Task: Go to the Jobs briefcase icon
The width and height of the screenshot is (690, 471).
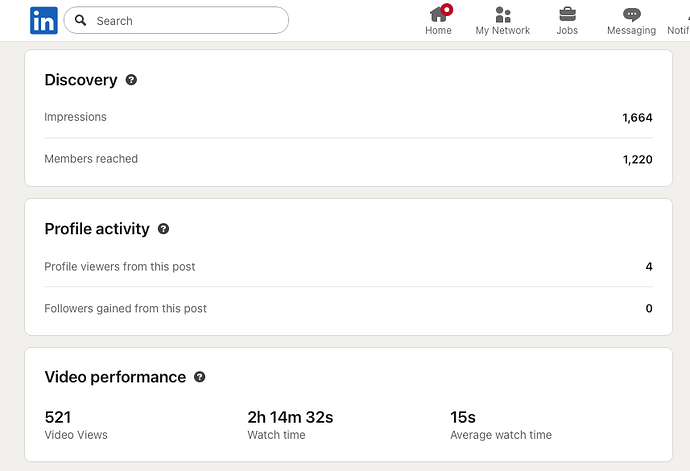Action: click(x=567, y=15)
